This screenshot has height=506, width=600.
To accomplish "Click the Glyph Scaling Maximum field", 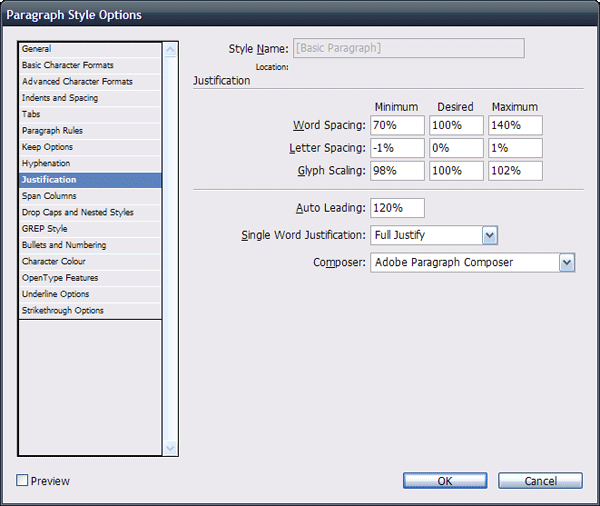I will [x=515, y=171].
